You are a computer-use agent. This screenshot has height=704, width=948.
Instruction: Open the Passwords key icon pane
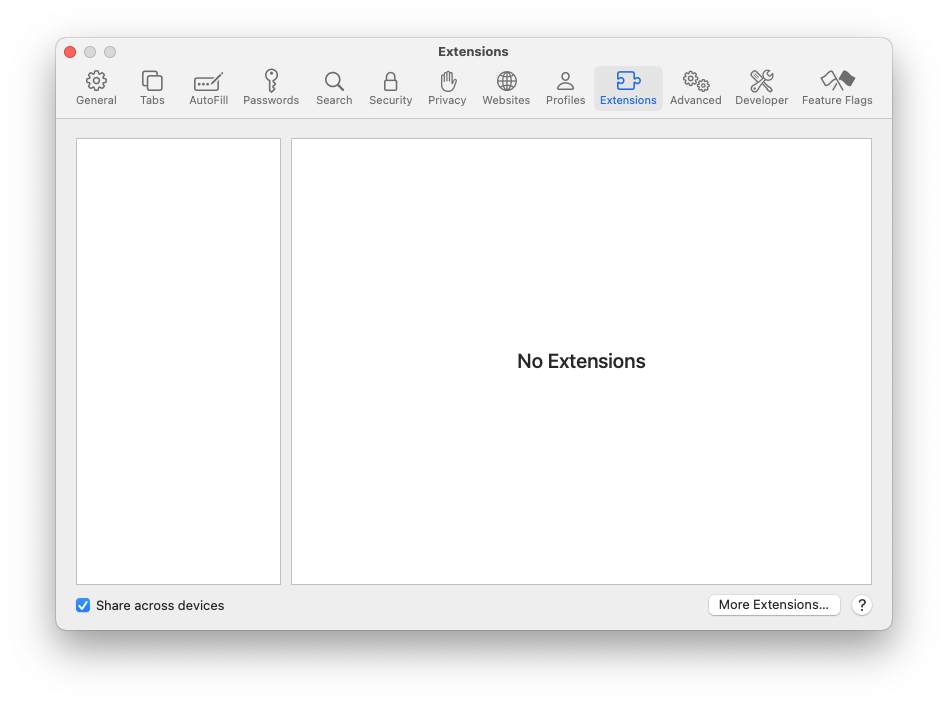(271, 88)
